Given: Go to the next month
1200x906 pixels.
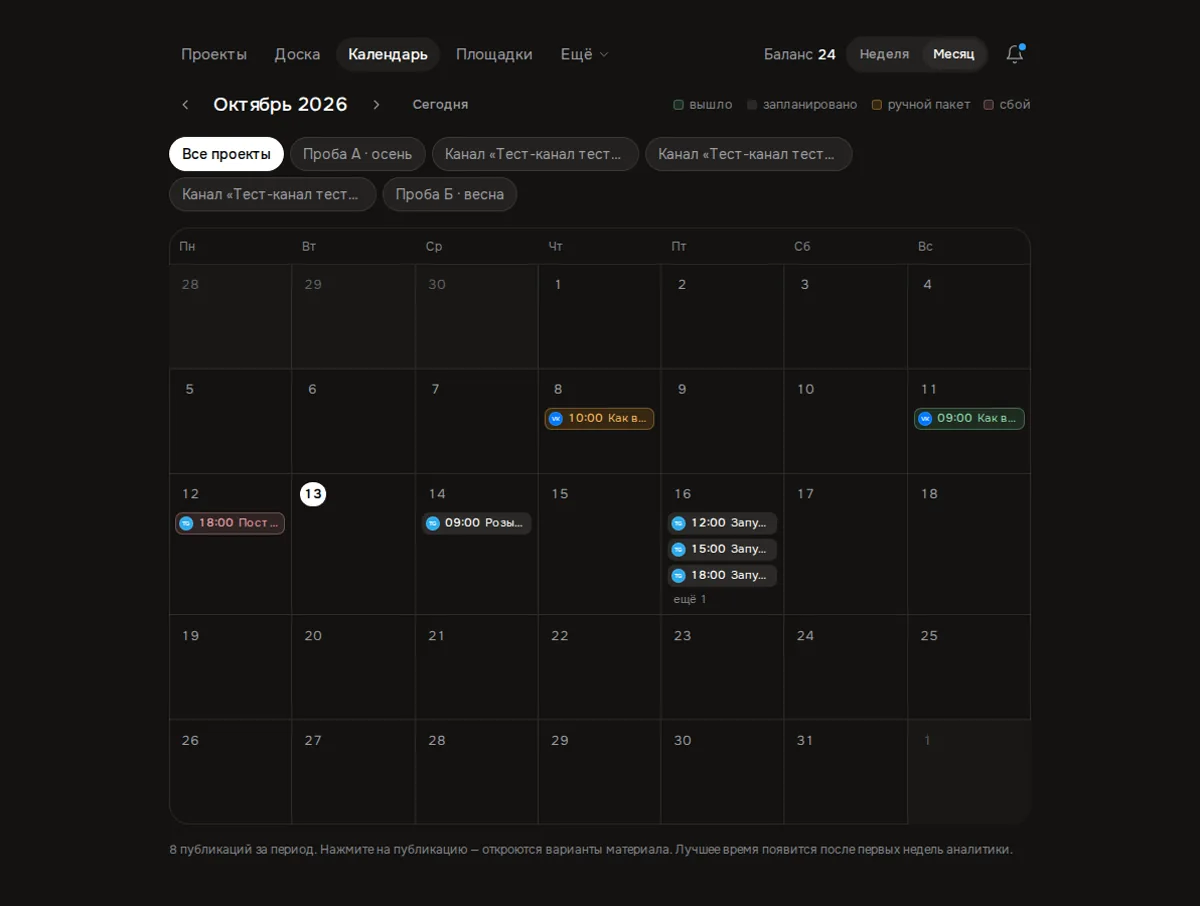Looking at the screenshot, I should [x=376, y=105].
